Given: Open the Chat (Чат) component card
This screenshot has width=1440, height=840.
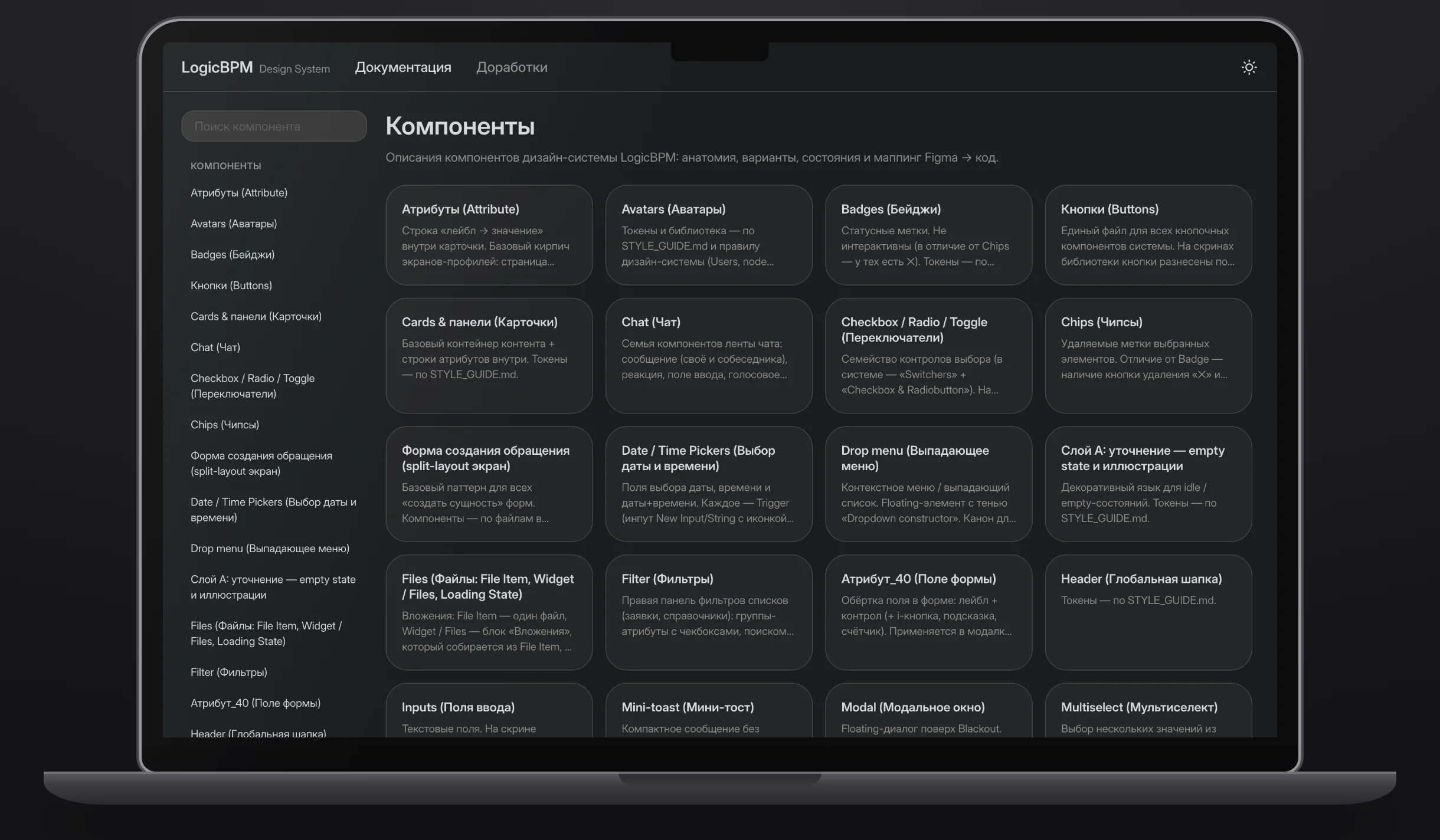Looking at the screenshot, I should pos(709,356).
